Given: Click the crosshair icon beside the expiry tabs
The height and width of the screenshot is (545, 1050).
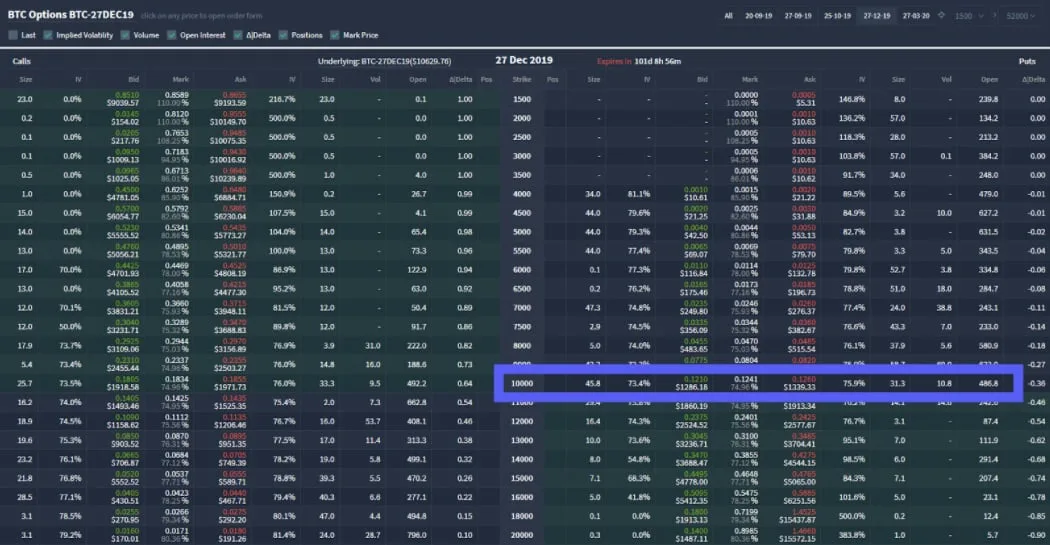Looking at the screenshot, I should pyautogui.click(x=941, y=15).
